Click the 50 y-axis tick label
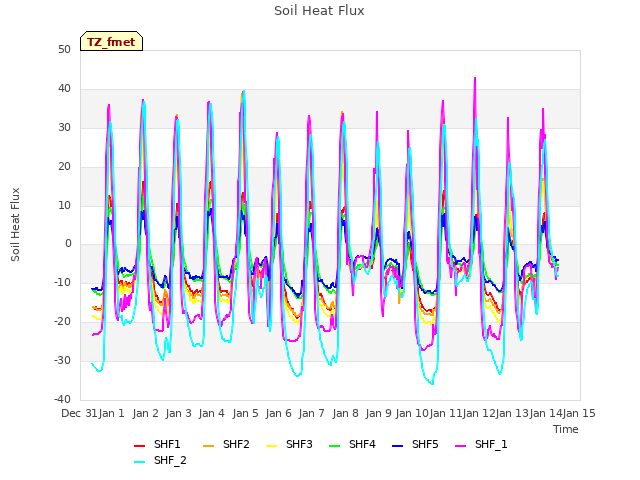 [x=64, y=49]
